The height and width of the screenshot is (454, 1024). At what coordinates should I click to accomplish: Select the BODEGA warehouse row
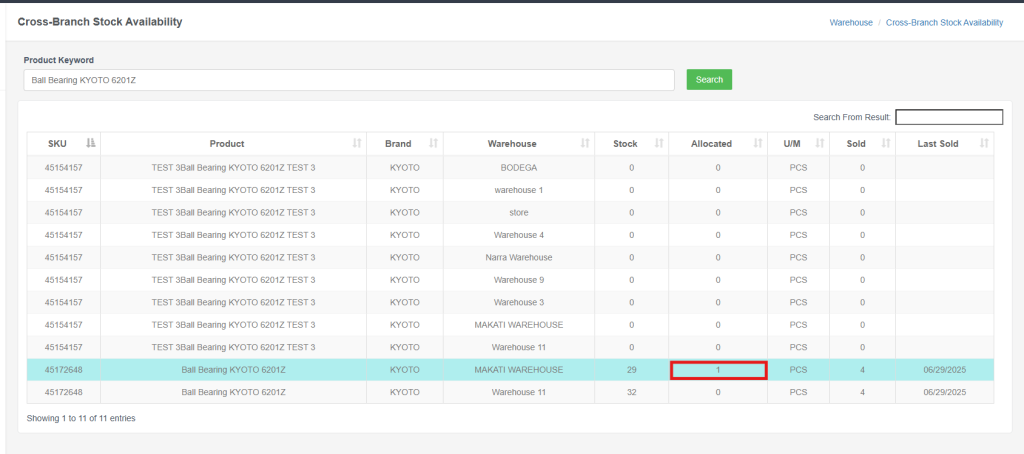coord(518,167)
